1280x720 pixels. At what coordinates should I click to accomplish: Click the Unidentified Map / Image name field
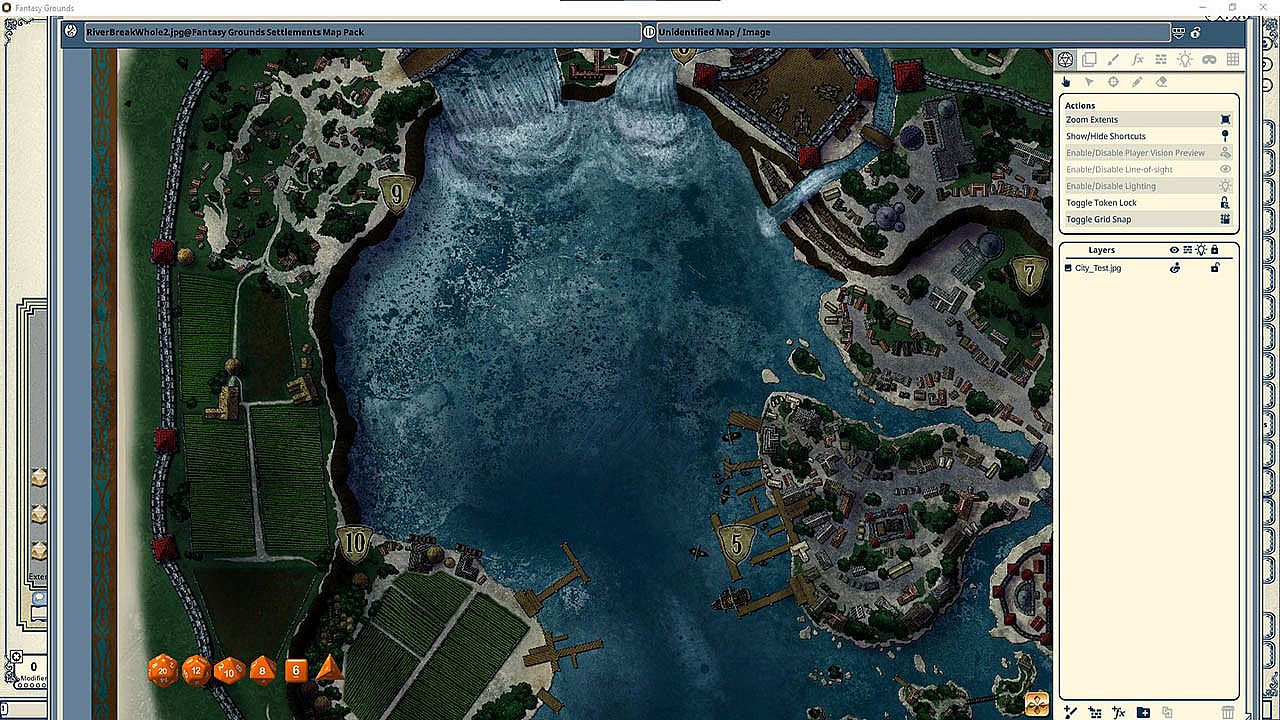(x=913, y=32)
